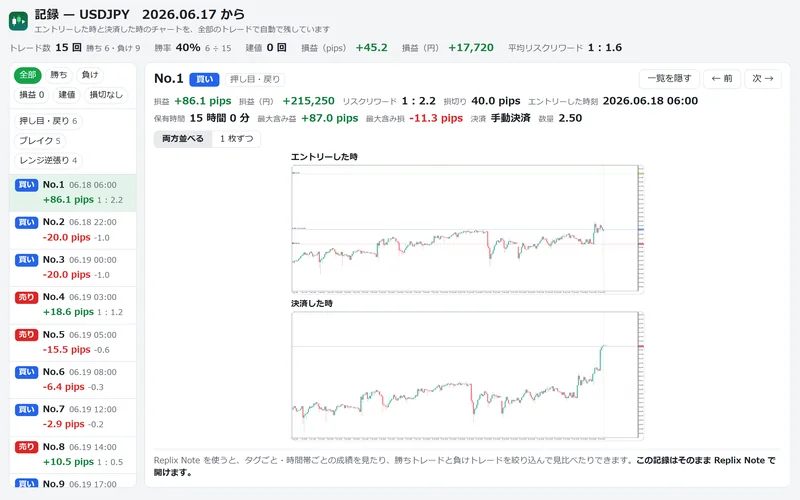This screenshot has height=500, width=800.
Task: Click the quantity value 2.50
Action: coord(570,118)
